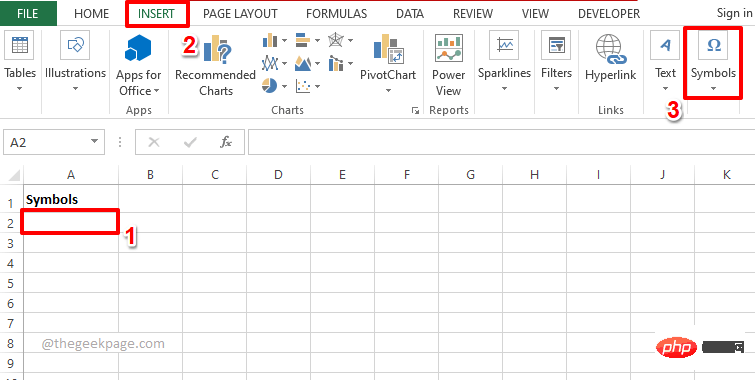The width and height of the screenshot is (755, 380).
Task: Expand the Symbols dropdown arrow
Action: (714, 89)
